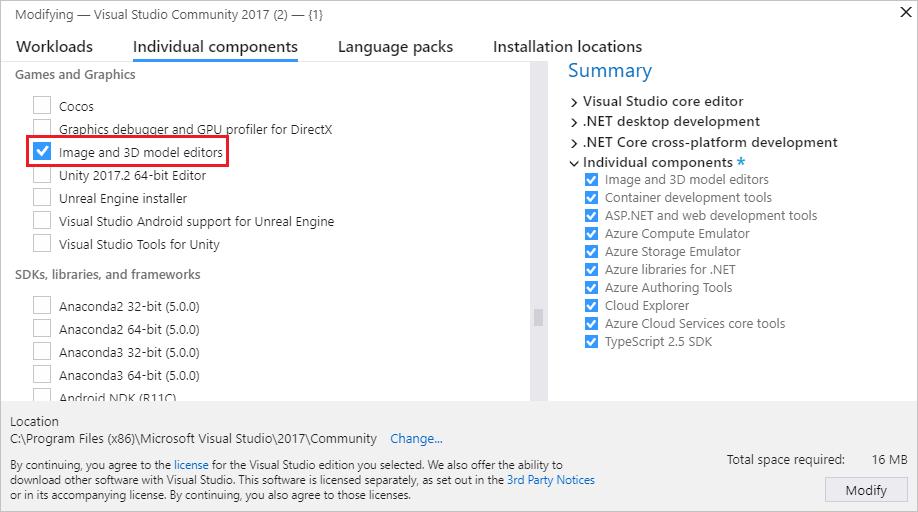The width and height of the screenshot is (918, 512).
Task: Click the Modify button
Action: tap(866, 490)
